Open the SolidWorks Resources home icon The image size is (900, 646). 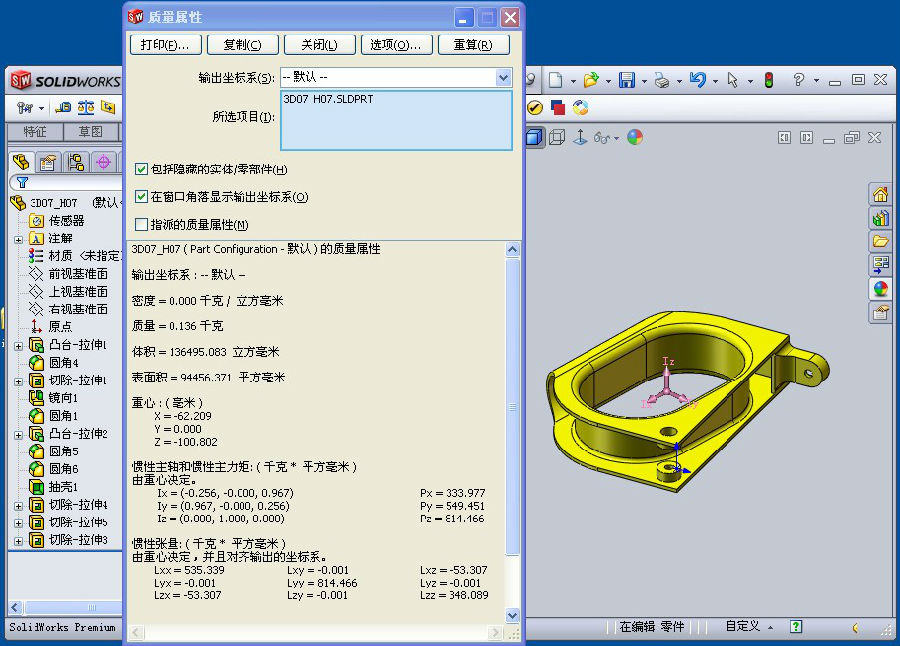(x=880, y=194)
